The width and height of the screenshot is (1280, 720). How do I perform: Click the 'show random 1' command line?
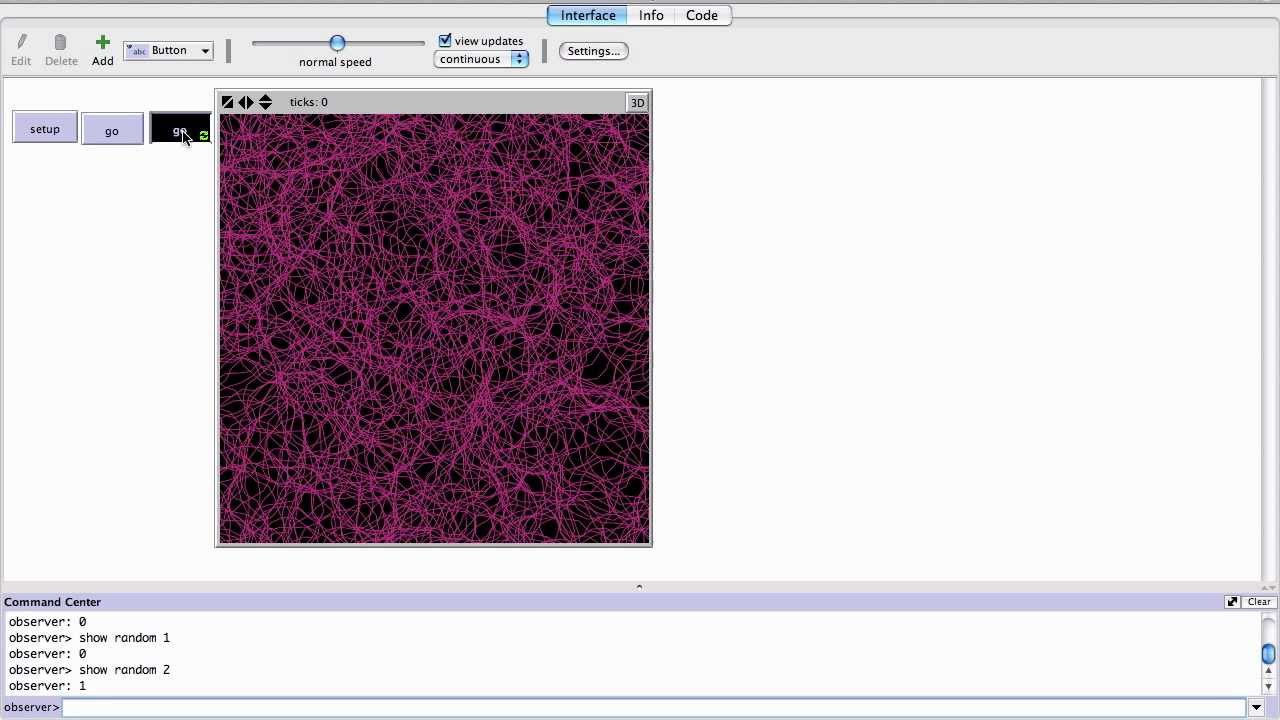tap(124, 638)
